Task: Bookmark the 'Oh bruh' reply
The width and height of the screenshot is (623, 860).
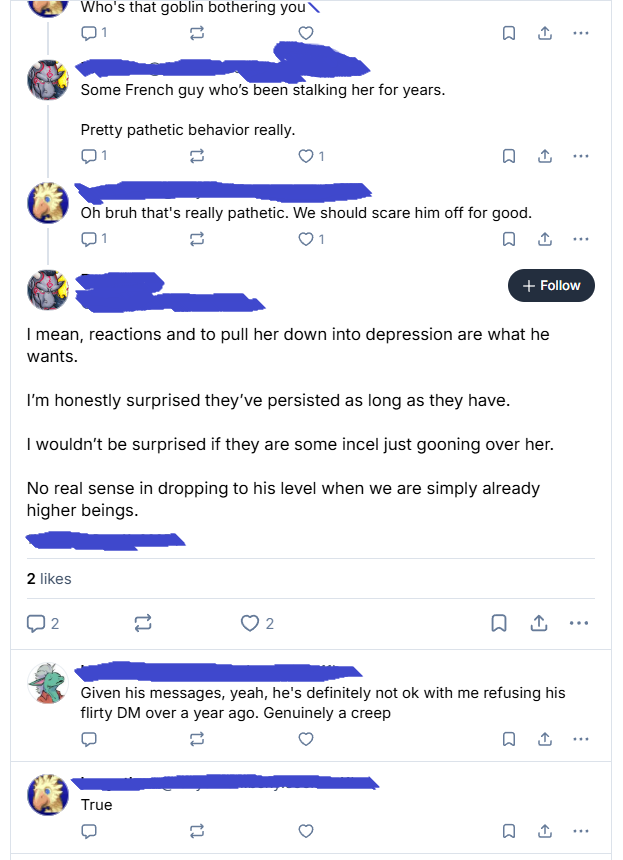Action: (508, 239)
